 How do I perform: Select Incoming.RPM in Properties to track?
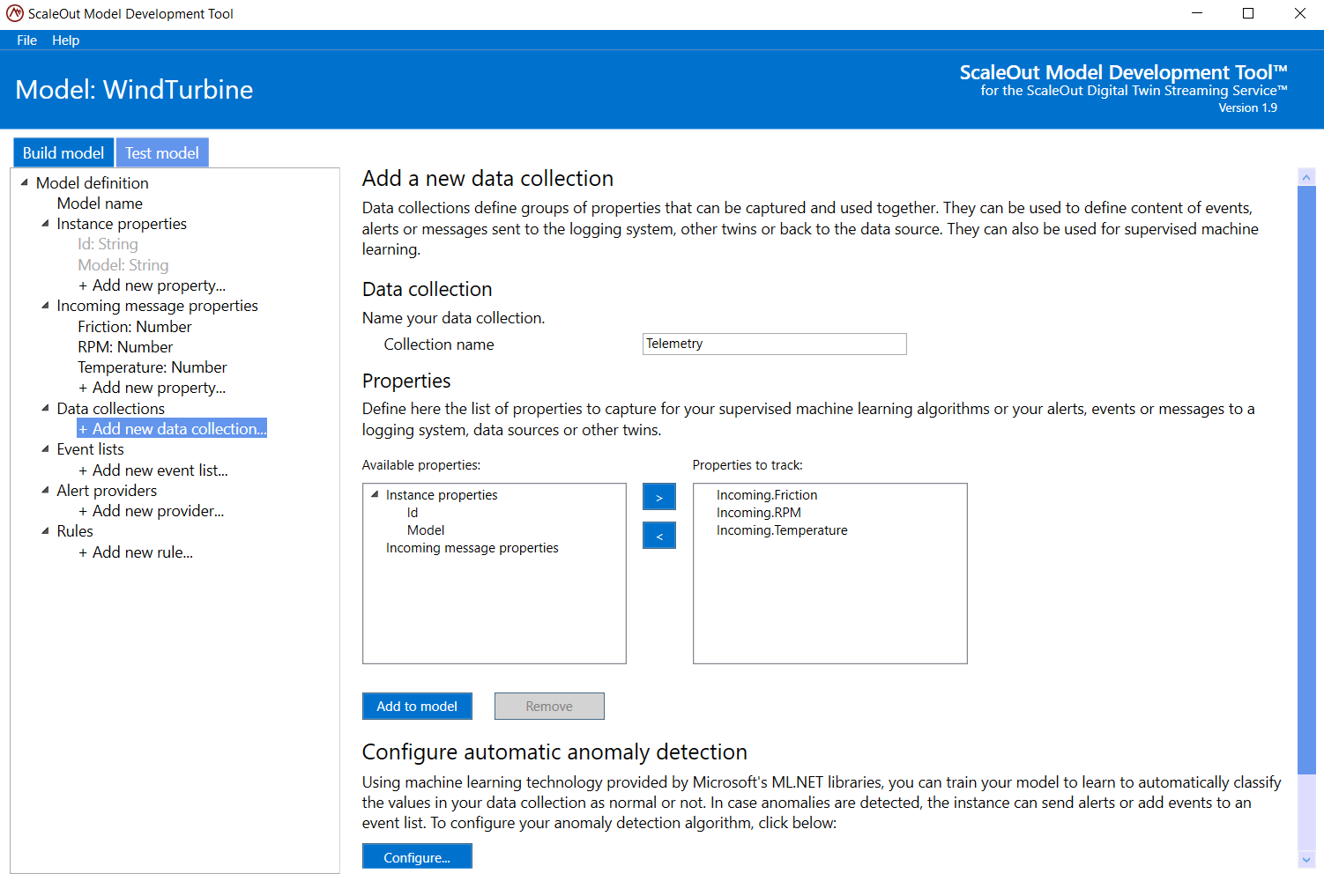[759, 513]
